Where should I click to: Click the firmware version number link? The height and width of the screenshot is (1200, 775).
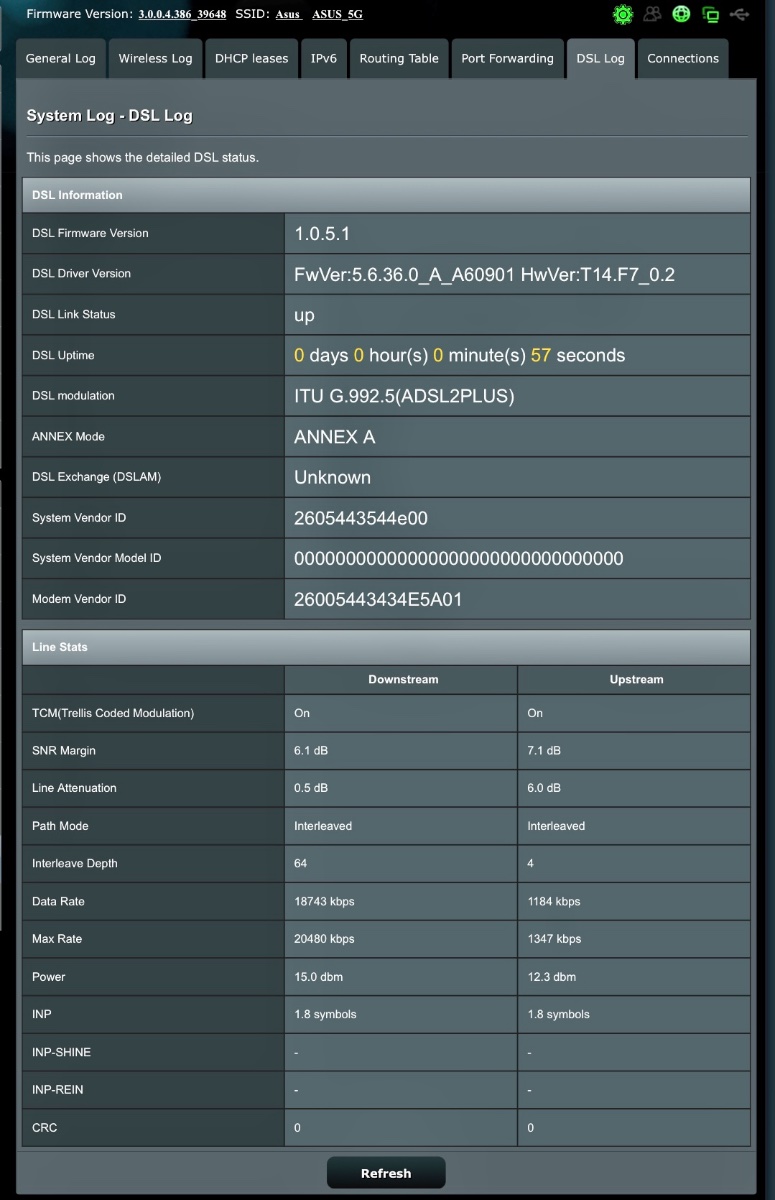pyautogui.click(x=182, y=14)
